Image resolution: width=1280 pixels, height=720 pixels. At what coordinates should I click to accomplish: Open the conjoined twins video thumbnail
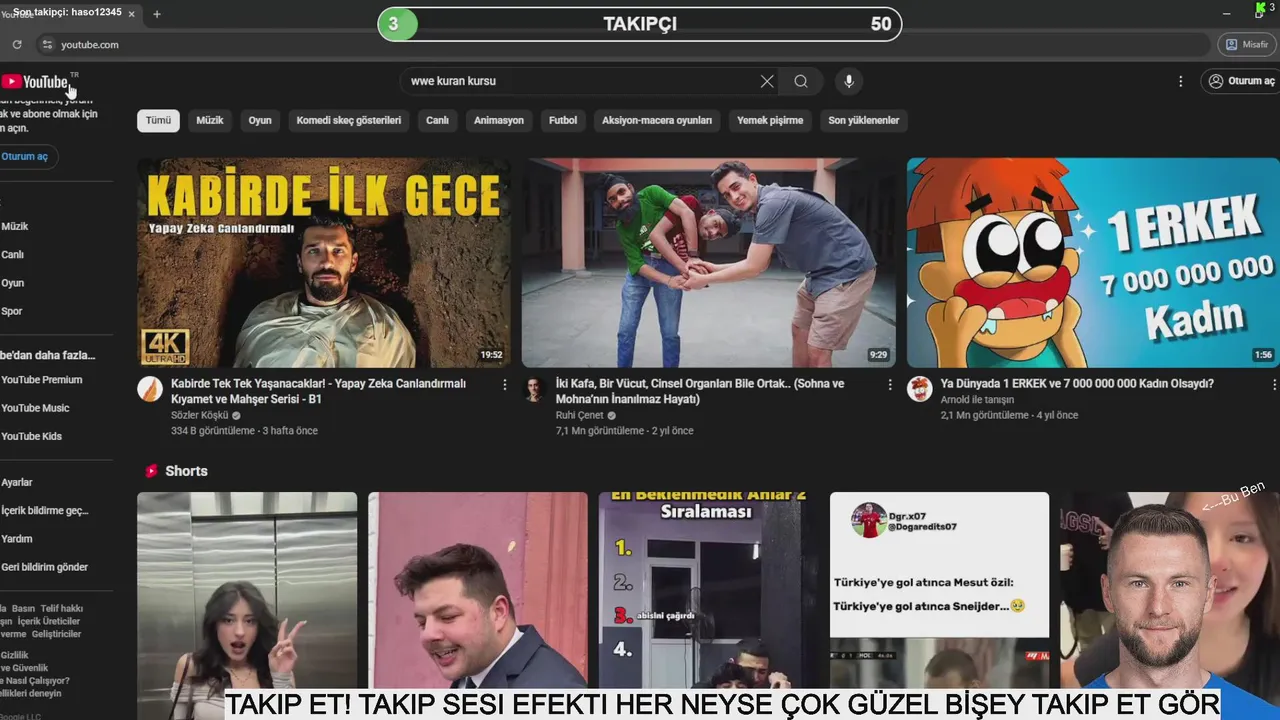pos(708,263)
